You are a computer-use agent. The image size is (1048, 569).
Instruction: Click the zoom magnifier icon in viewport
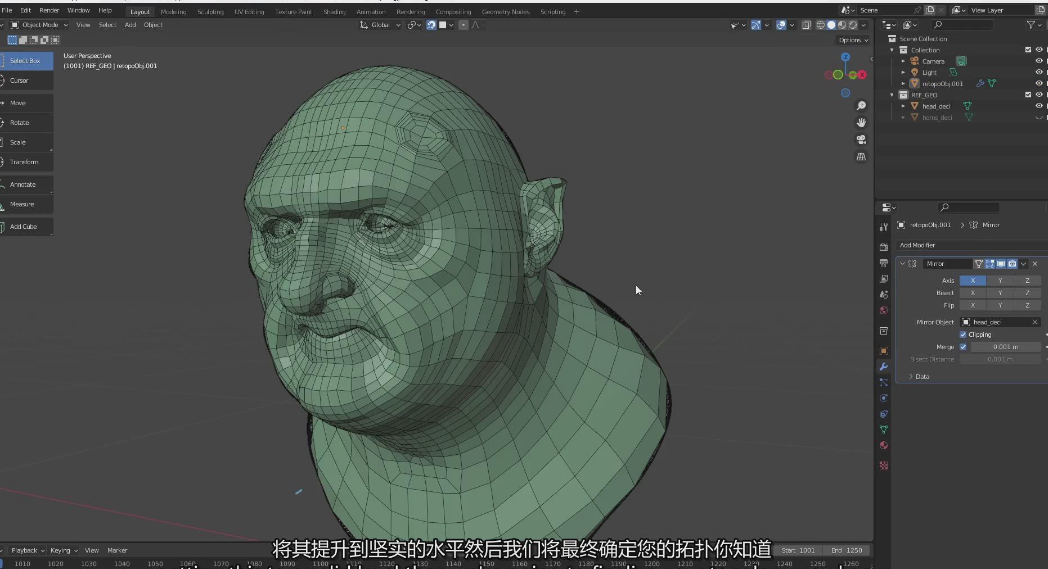click(861, 106)
